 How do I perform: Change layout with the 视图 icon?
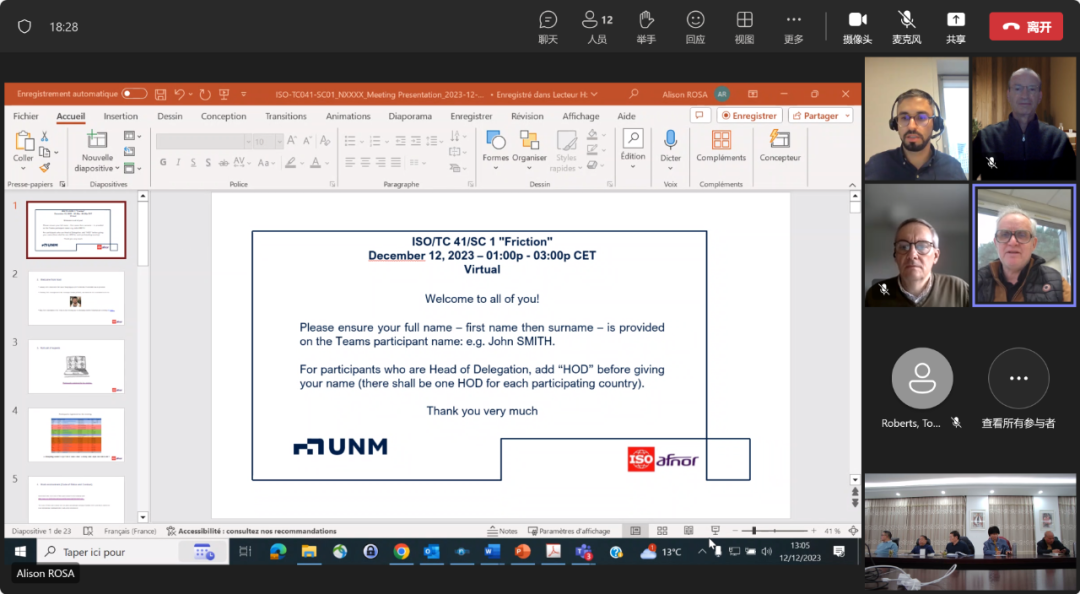click(744, 26)
